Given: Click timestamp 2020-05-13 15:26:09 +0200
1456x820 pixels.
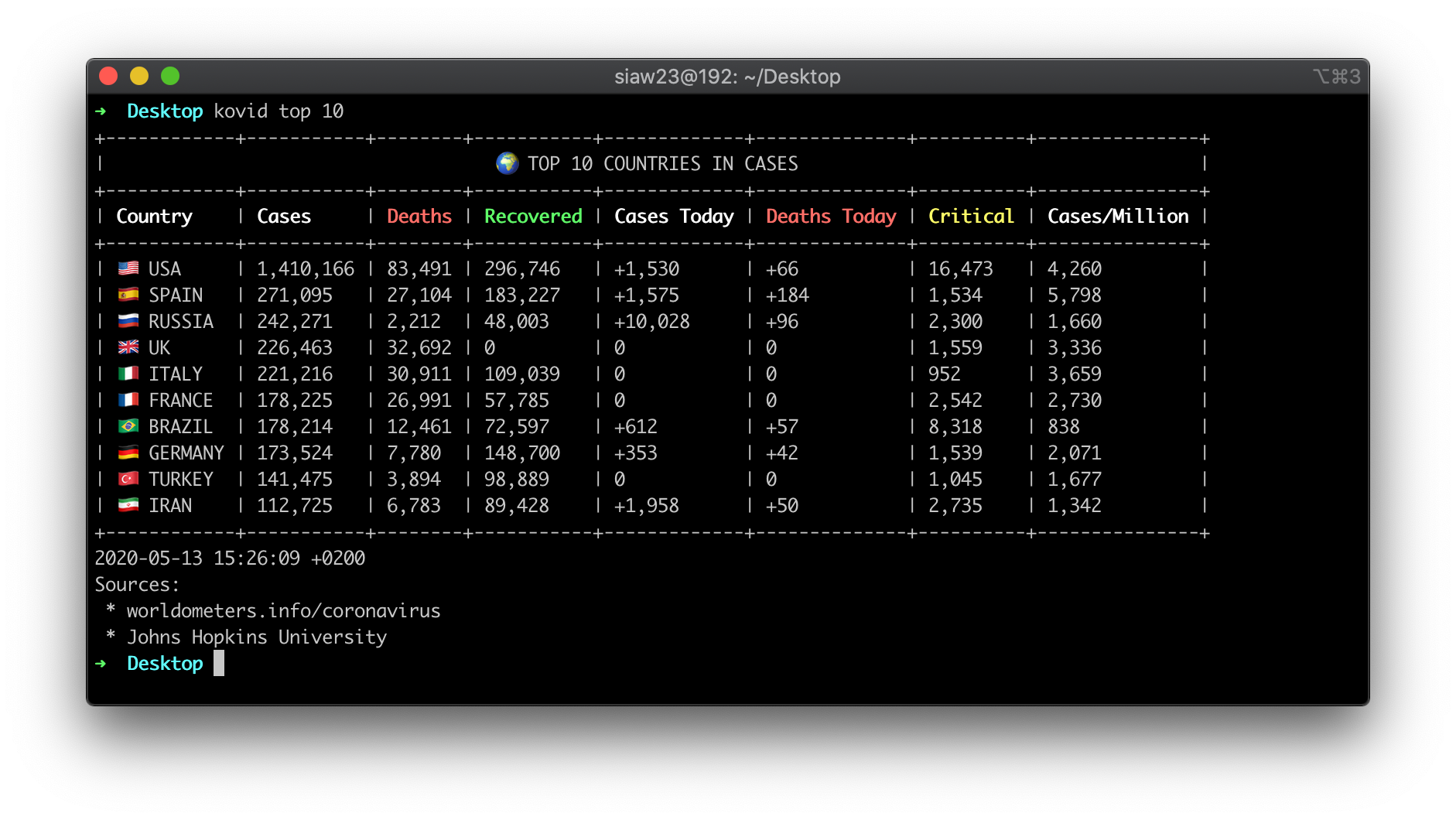Looking at the screenshot, I should coord(230,559).
